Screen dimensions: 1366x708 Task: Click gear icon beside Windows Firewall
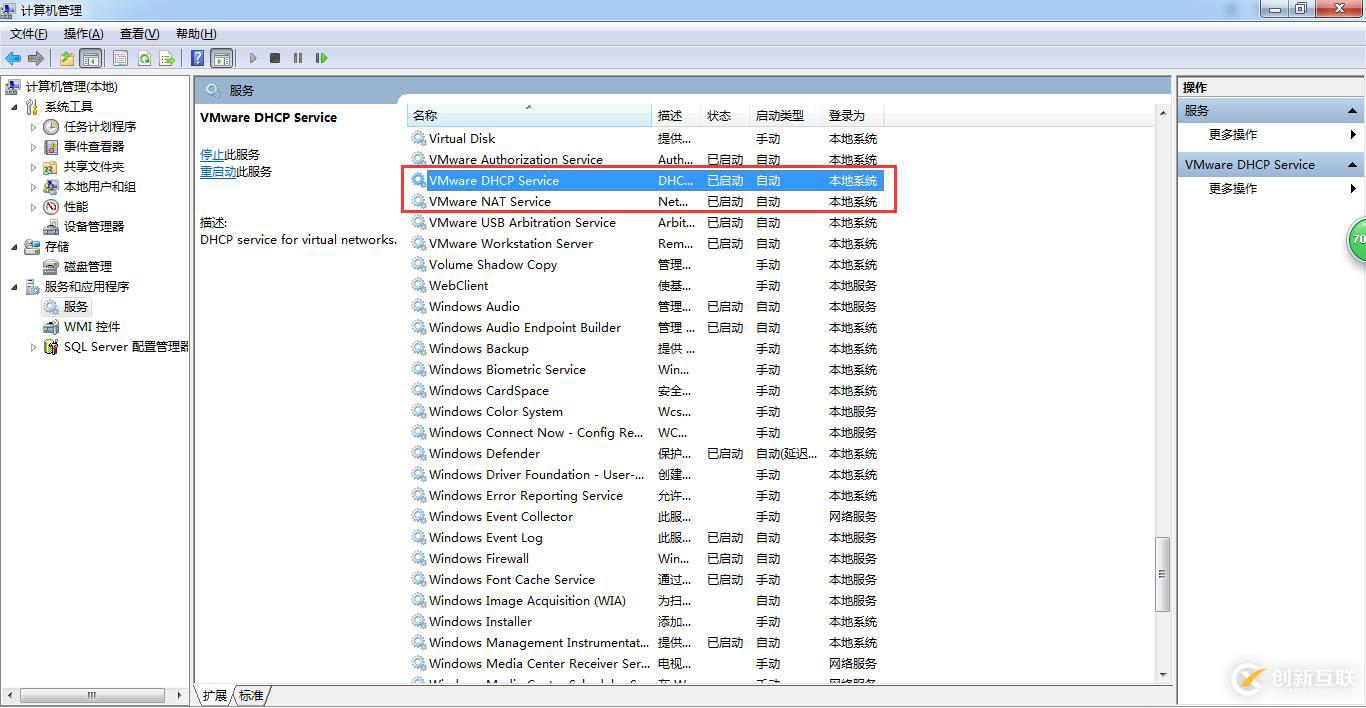[419, 558]
